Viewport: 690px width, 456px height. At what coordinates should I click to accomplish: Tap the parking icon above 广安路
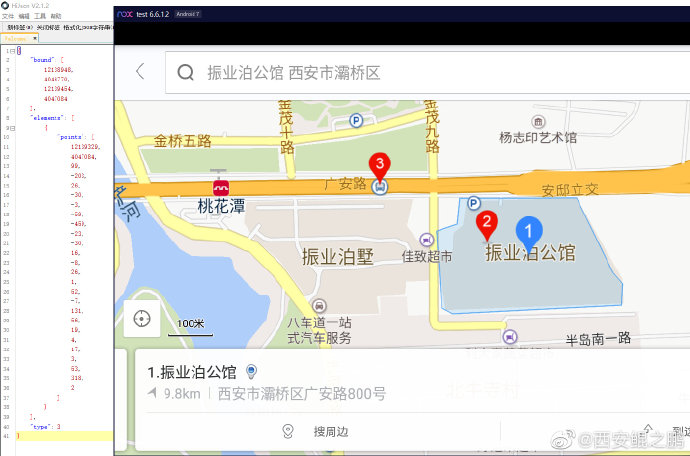pos(356,120)
